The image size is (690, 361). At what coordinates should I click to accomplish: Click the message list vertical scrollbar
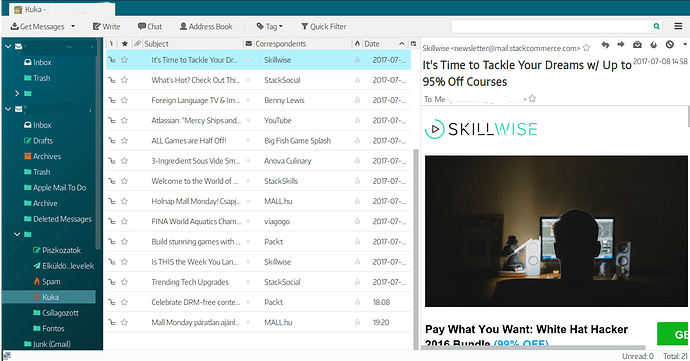click(x=416, y=249)
